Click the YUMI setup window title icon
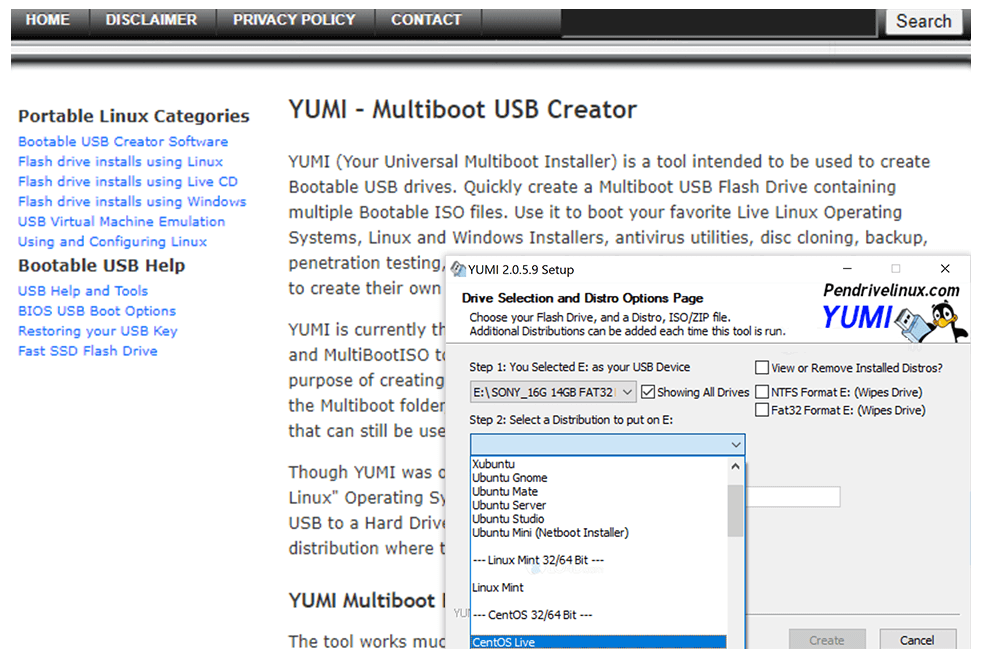 pos(458,269)
